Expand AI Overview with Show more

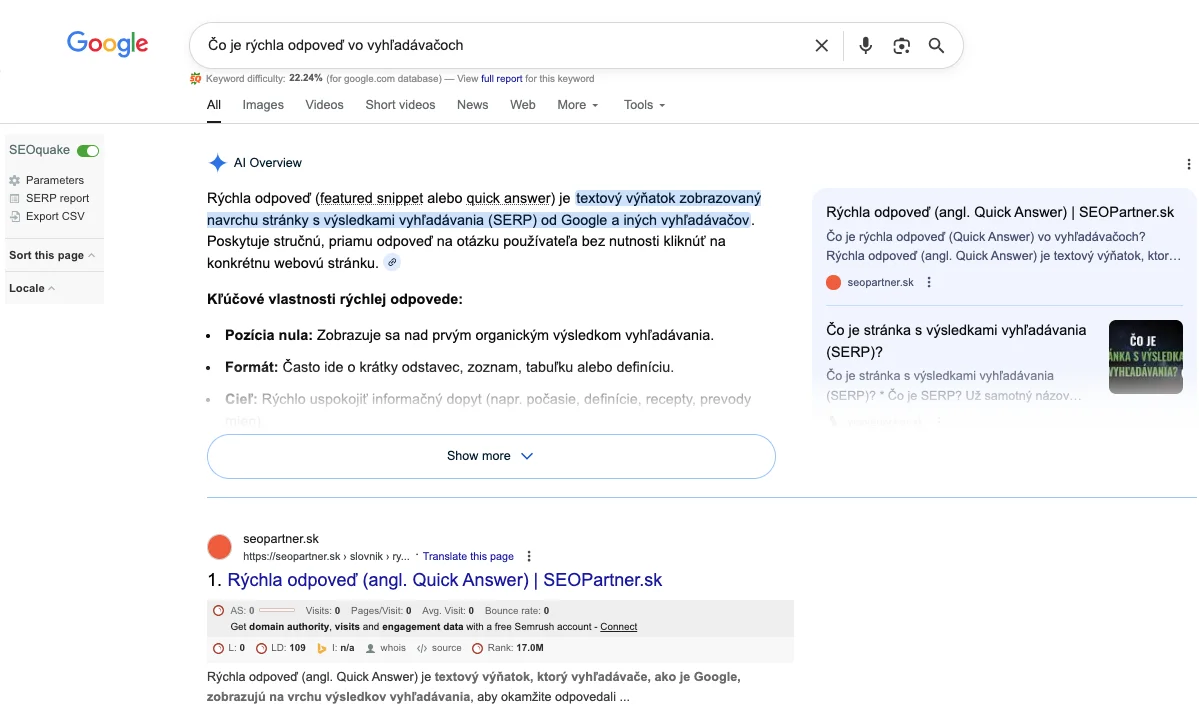tap(490, 456)
